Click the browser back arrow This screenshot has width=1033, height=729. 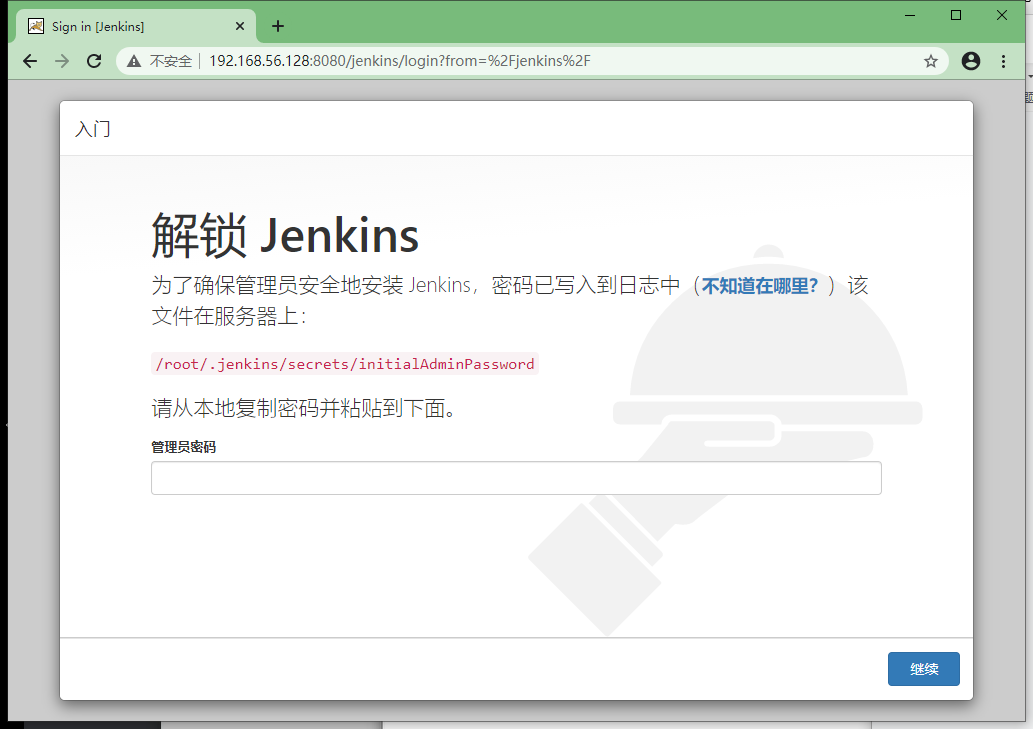coord(30,61)
